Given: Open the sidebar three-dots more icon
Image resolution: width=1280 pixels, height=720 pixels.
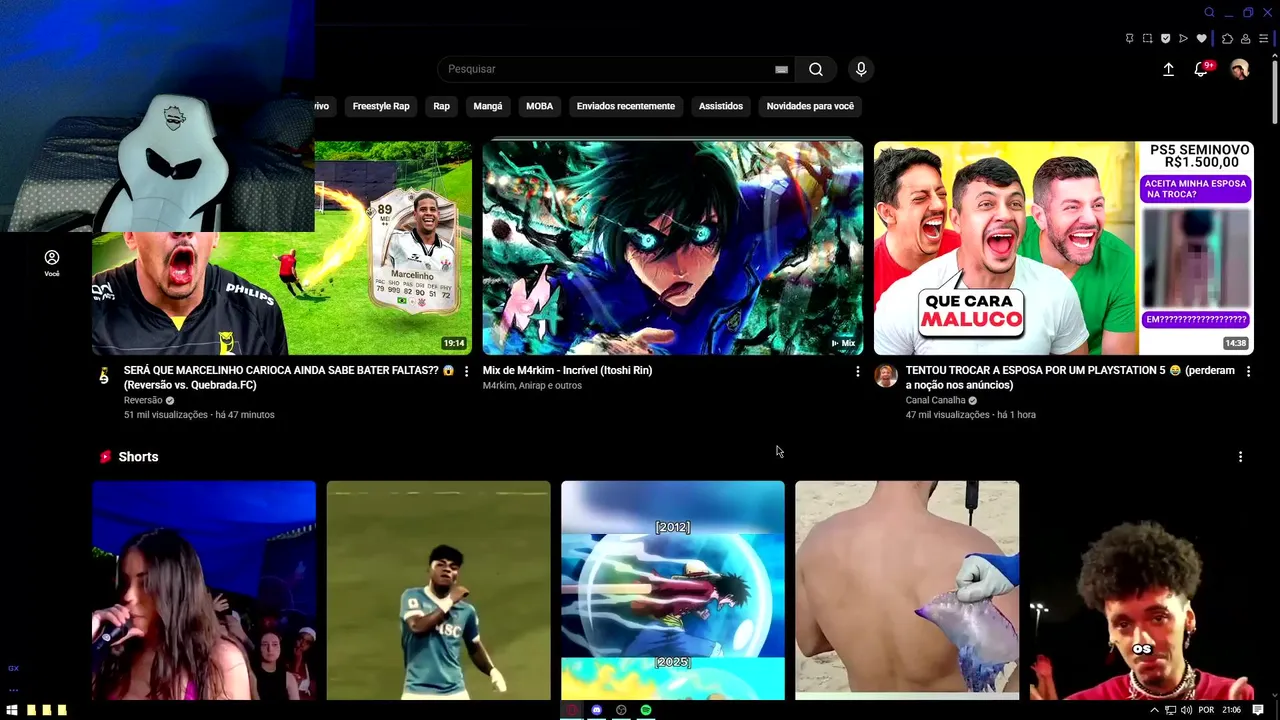Looking at the screenshot, I should pyautogui.click(x=13, y=689).
